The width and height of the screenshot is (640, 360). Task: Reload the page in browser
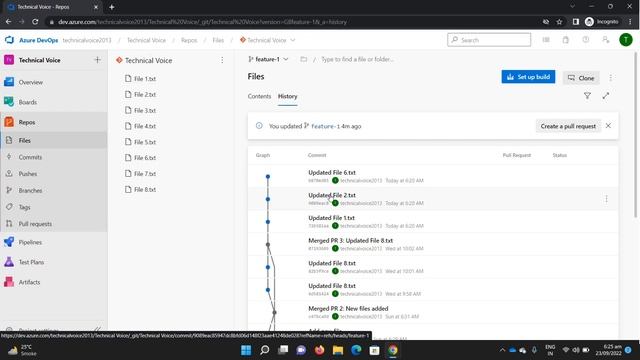[x=35, y=22]
